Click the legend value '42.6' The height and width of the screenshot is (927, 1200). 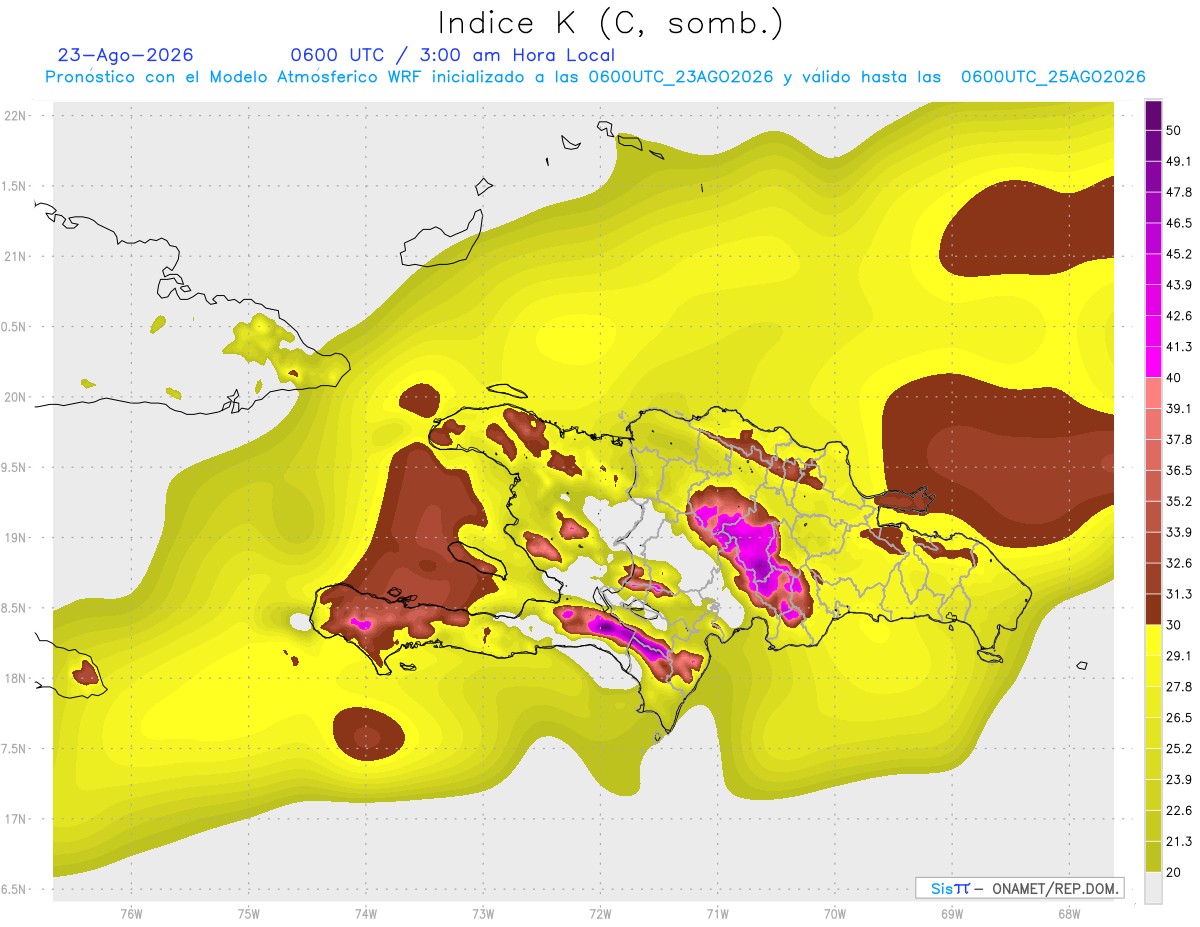point(1178,316)
